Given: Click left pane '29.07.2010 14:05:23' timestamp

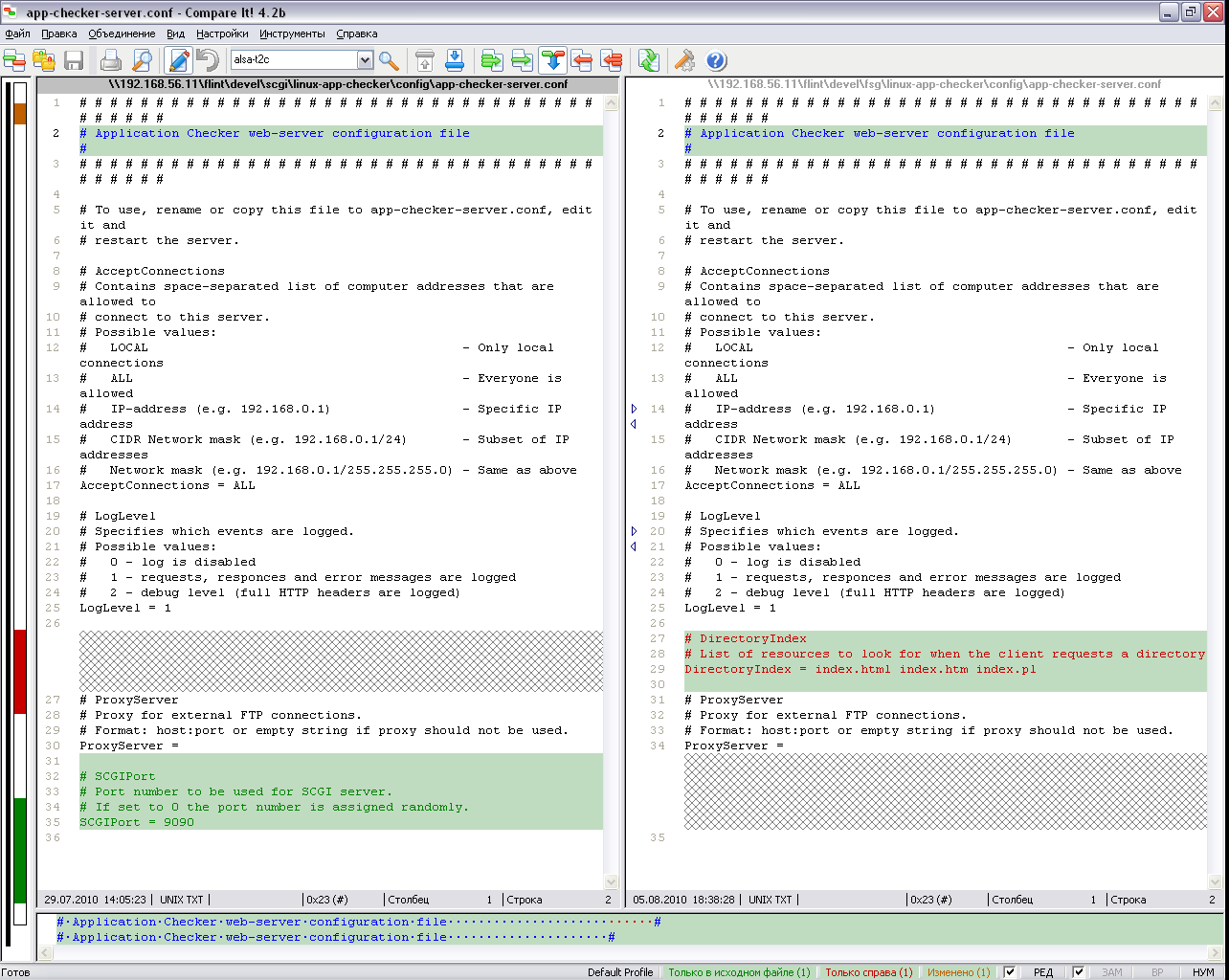Looking at the screenshot, I should point(95,900).
